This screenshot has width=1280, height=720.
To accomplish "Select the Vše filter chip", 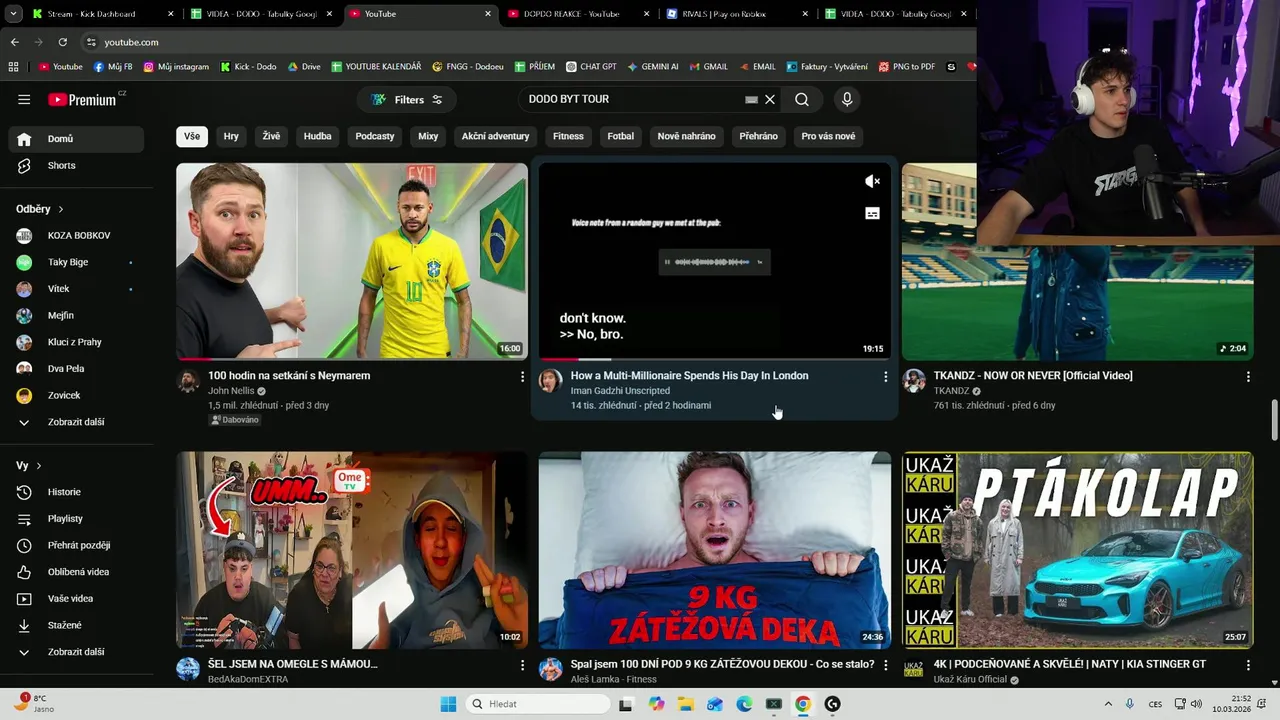I will pyautogui.click(x=191, y=136).
